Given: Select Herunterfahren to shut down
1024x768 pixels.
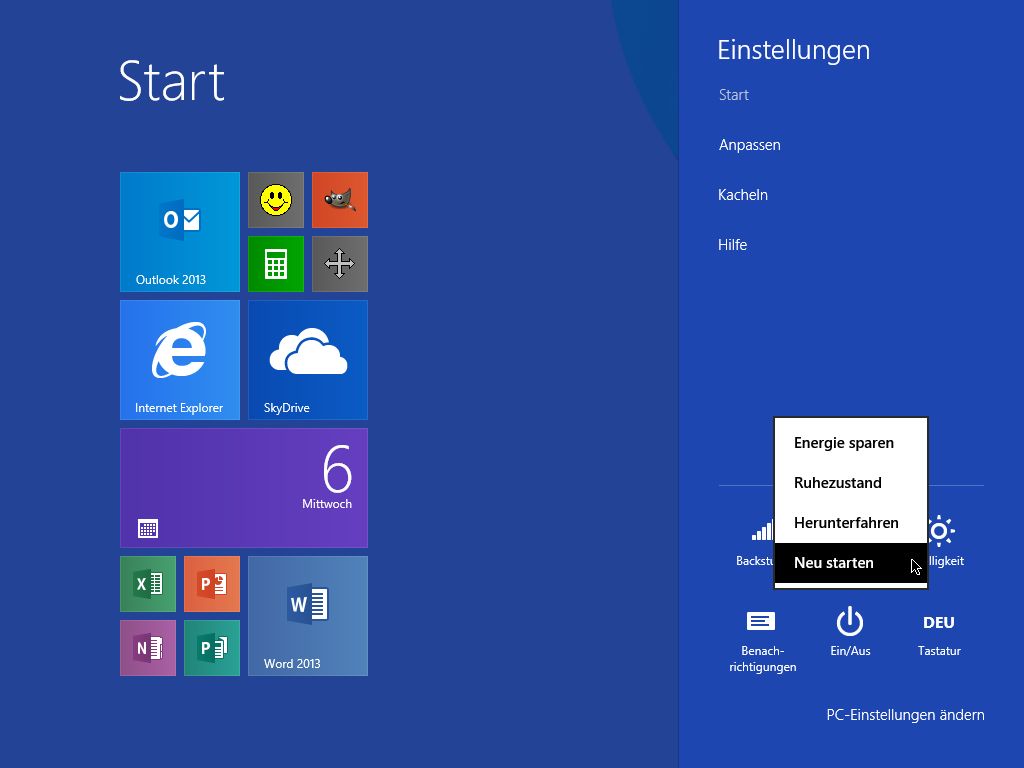Looking at the screenshot, I should 850,522.
